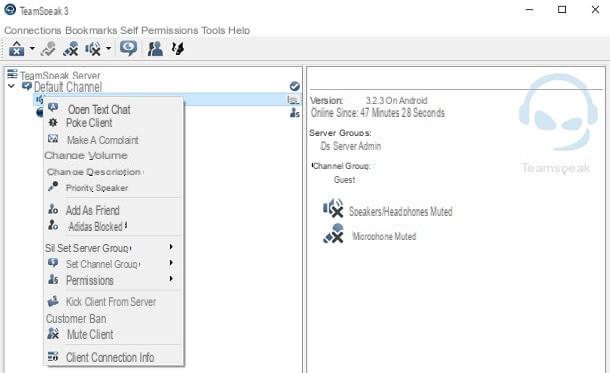Choose Add As Friend menu entry
Screen dimensions: 610x373
(x=93, y=210)
